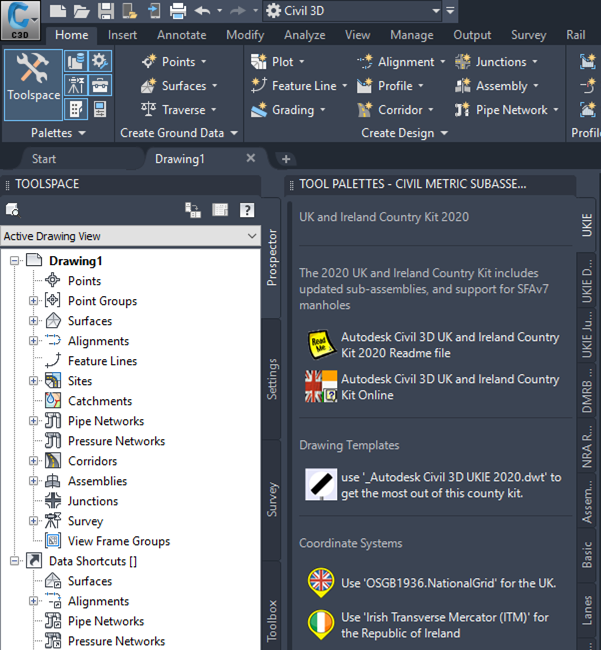This screenshot has height=650, width=601.
Task: Click the Feature Line icon
Action: click(259, 85)
